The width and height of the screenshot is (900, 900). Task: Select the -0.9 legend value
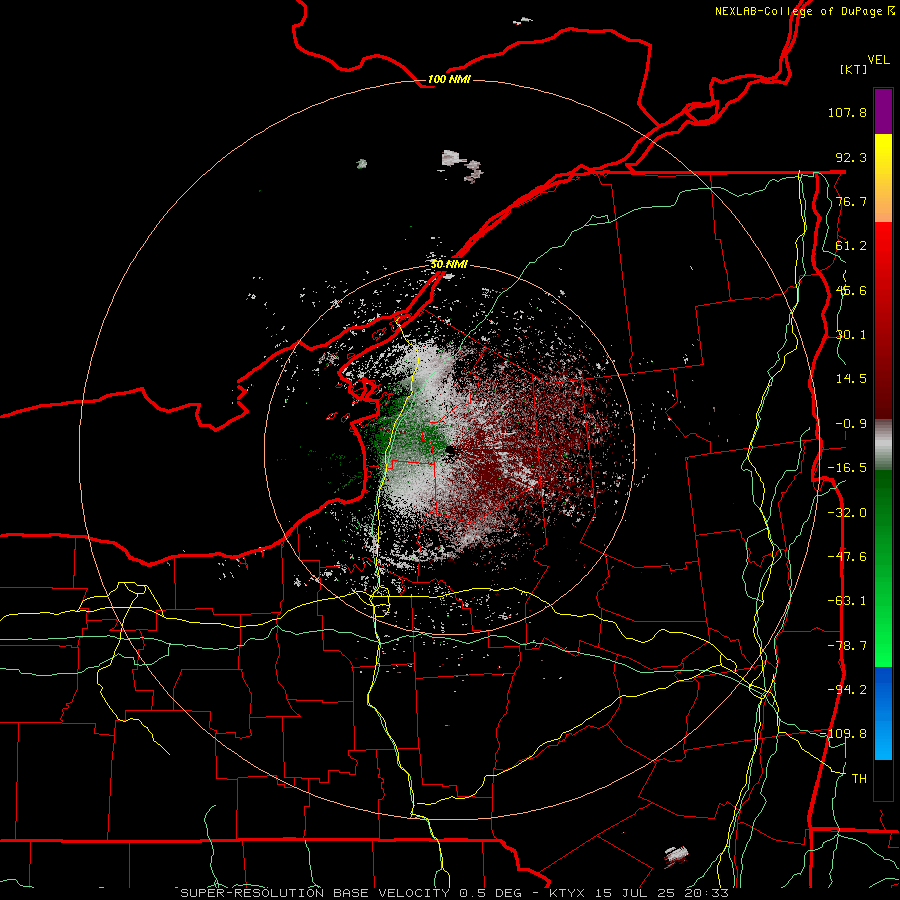851,423
